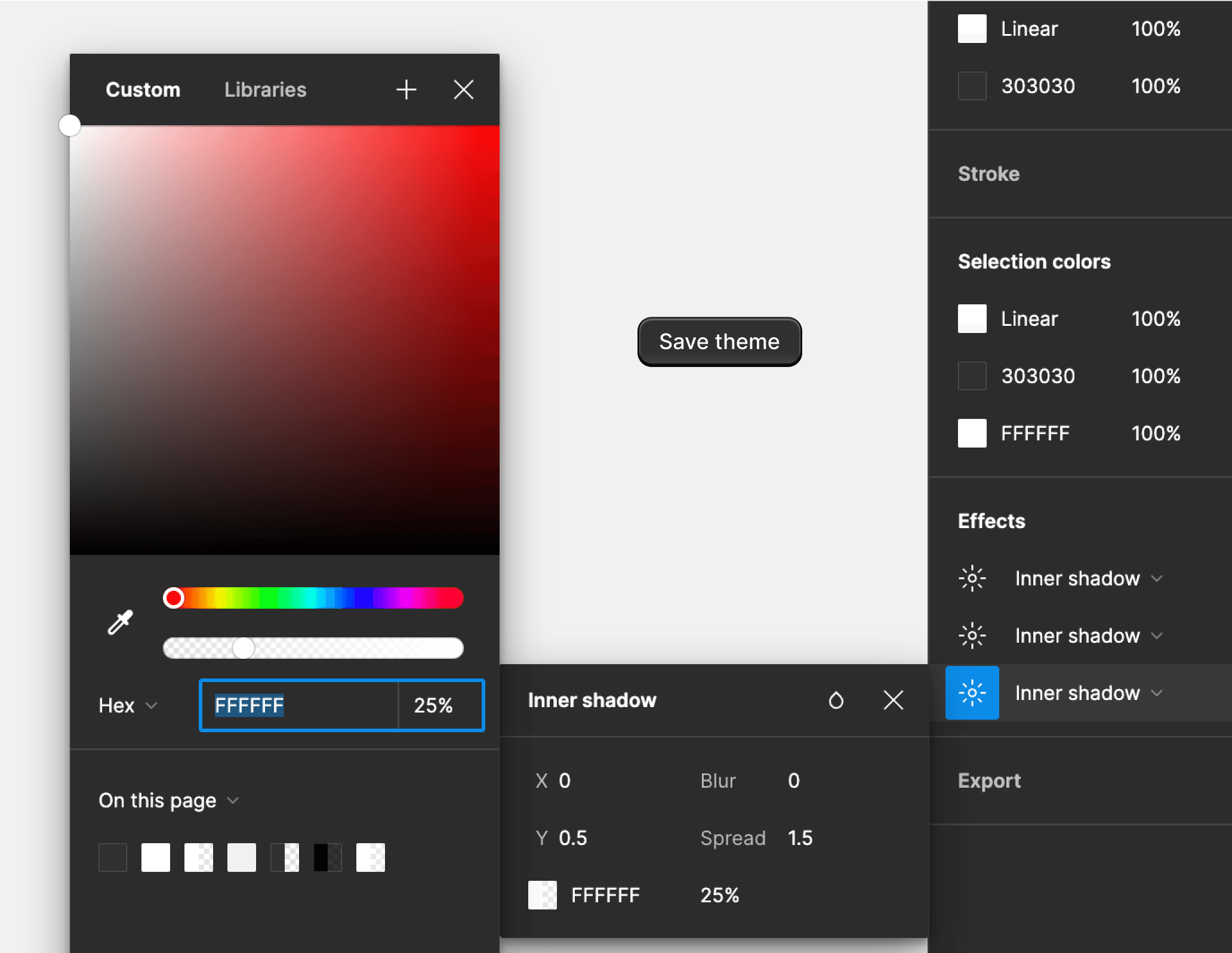Viewport: 1232px width, 953px height.
Task: Click the plus icon to create a style
Action: (x=406, y=90)
